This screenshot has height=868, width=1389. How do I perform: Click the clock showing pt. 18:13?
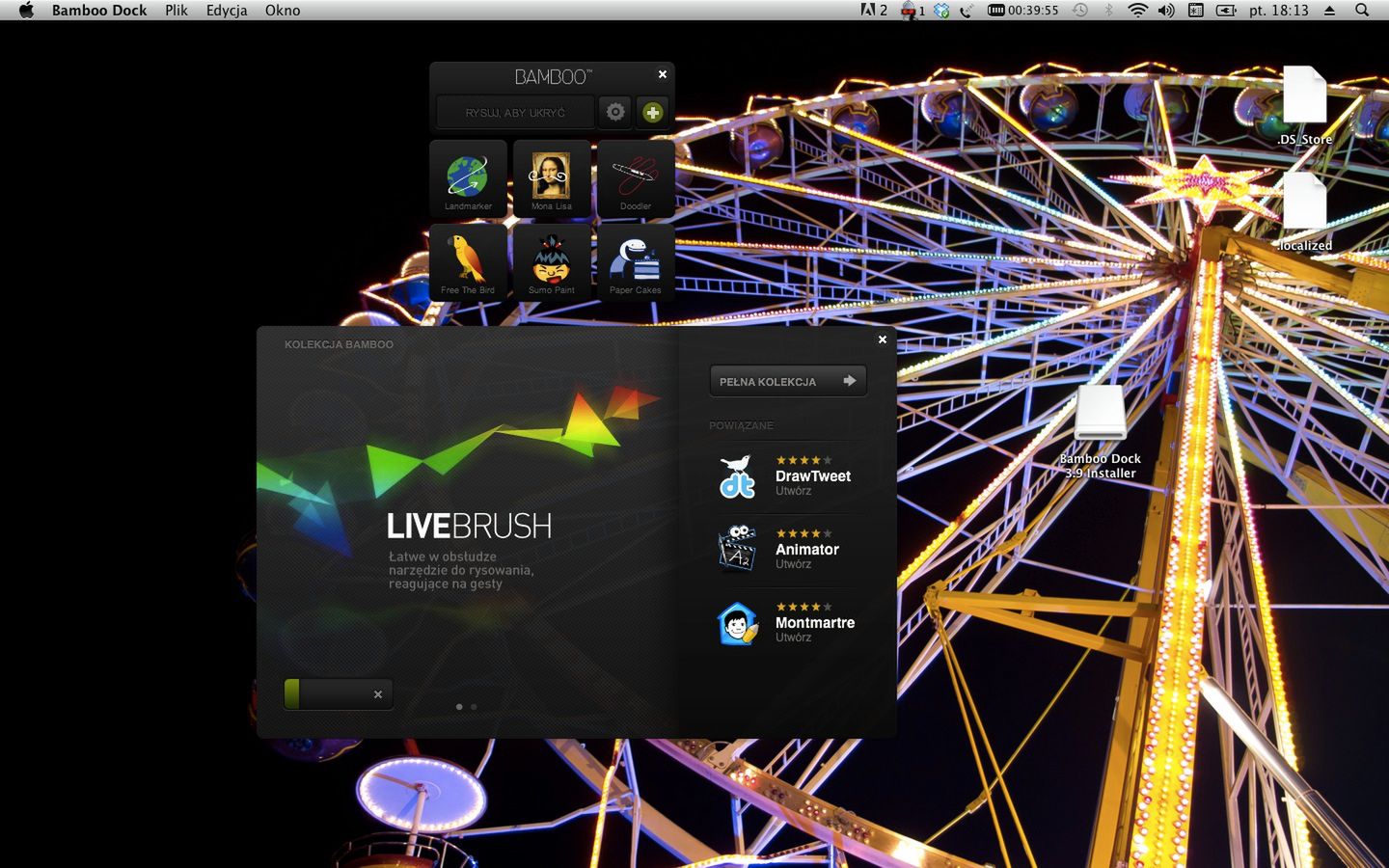point(1279,11)
